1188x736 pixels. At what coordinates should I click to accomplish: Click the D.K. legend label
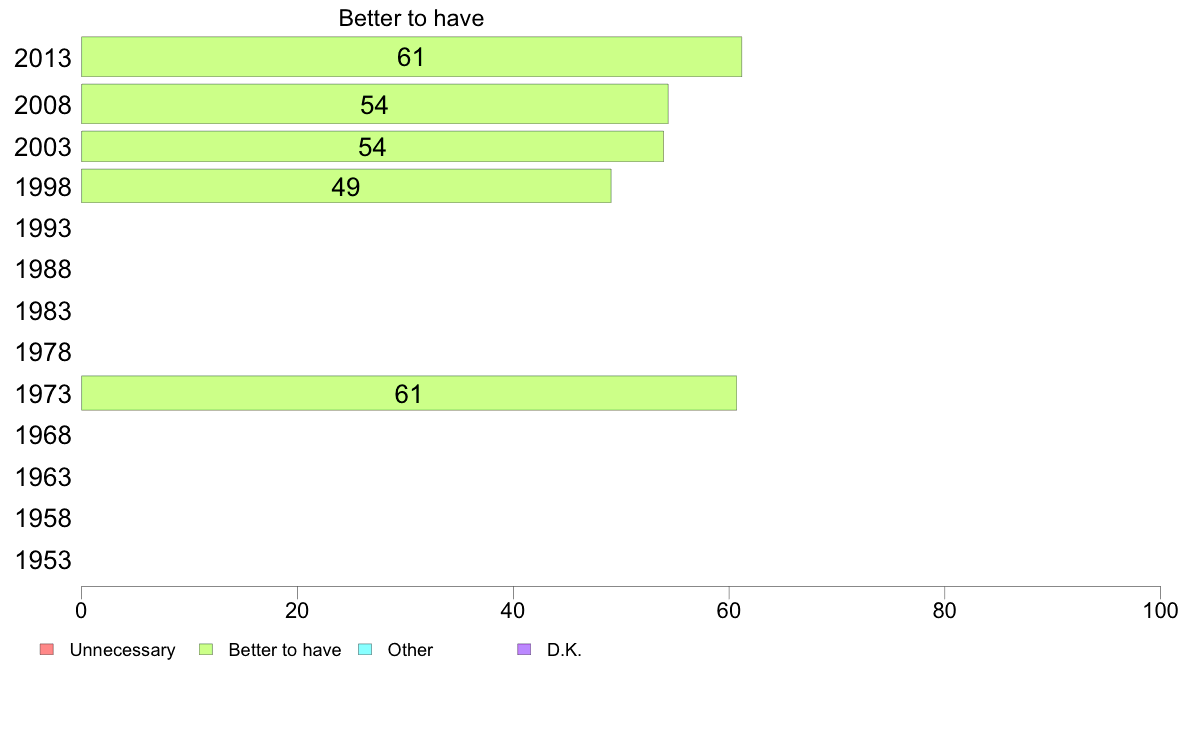pos(564,650)
